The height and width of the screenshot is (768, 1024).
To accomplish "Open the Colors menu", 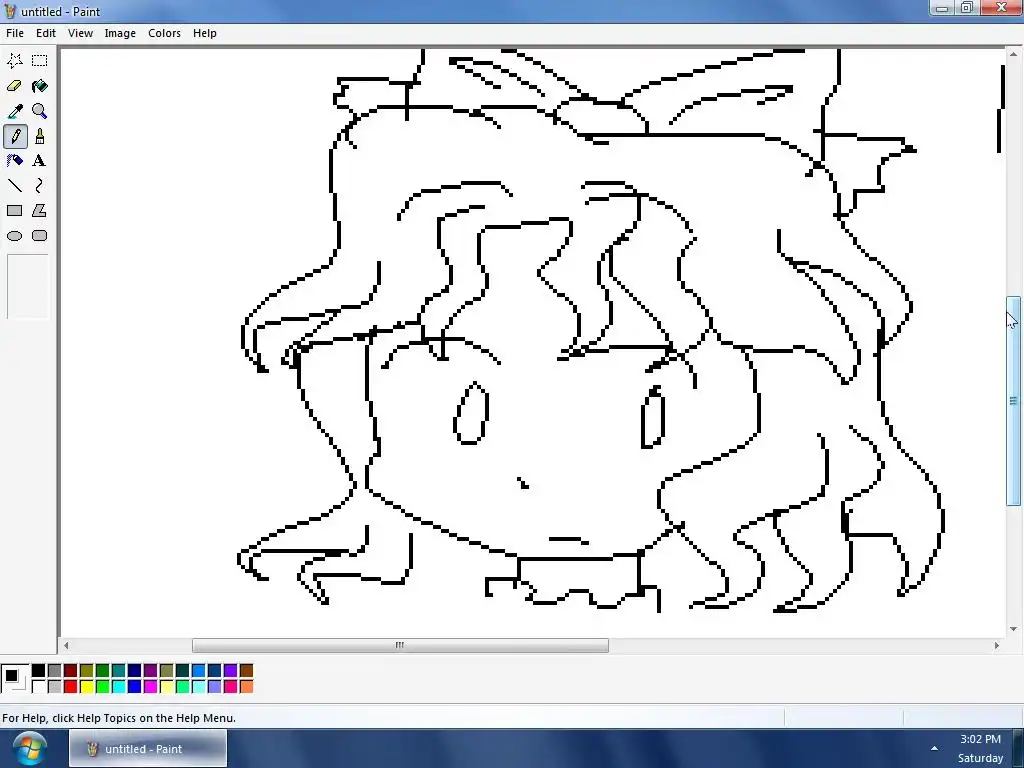I will pos(165,33).
